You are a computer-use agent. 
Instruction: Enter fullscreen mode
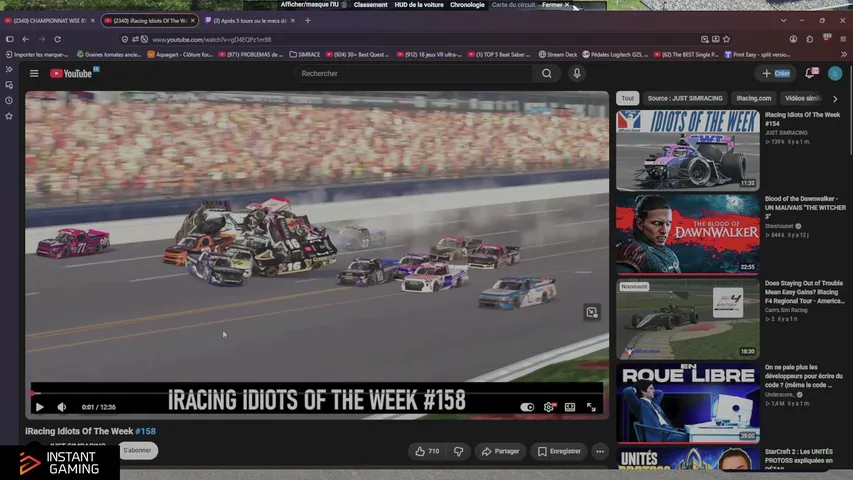[x=591, y=407]
